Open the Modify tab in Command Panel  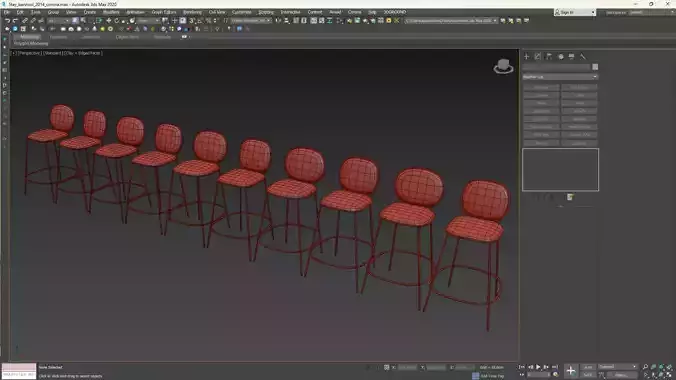[x=538, y=57]
